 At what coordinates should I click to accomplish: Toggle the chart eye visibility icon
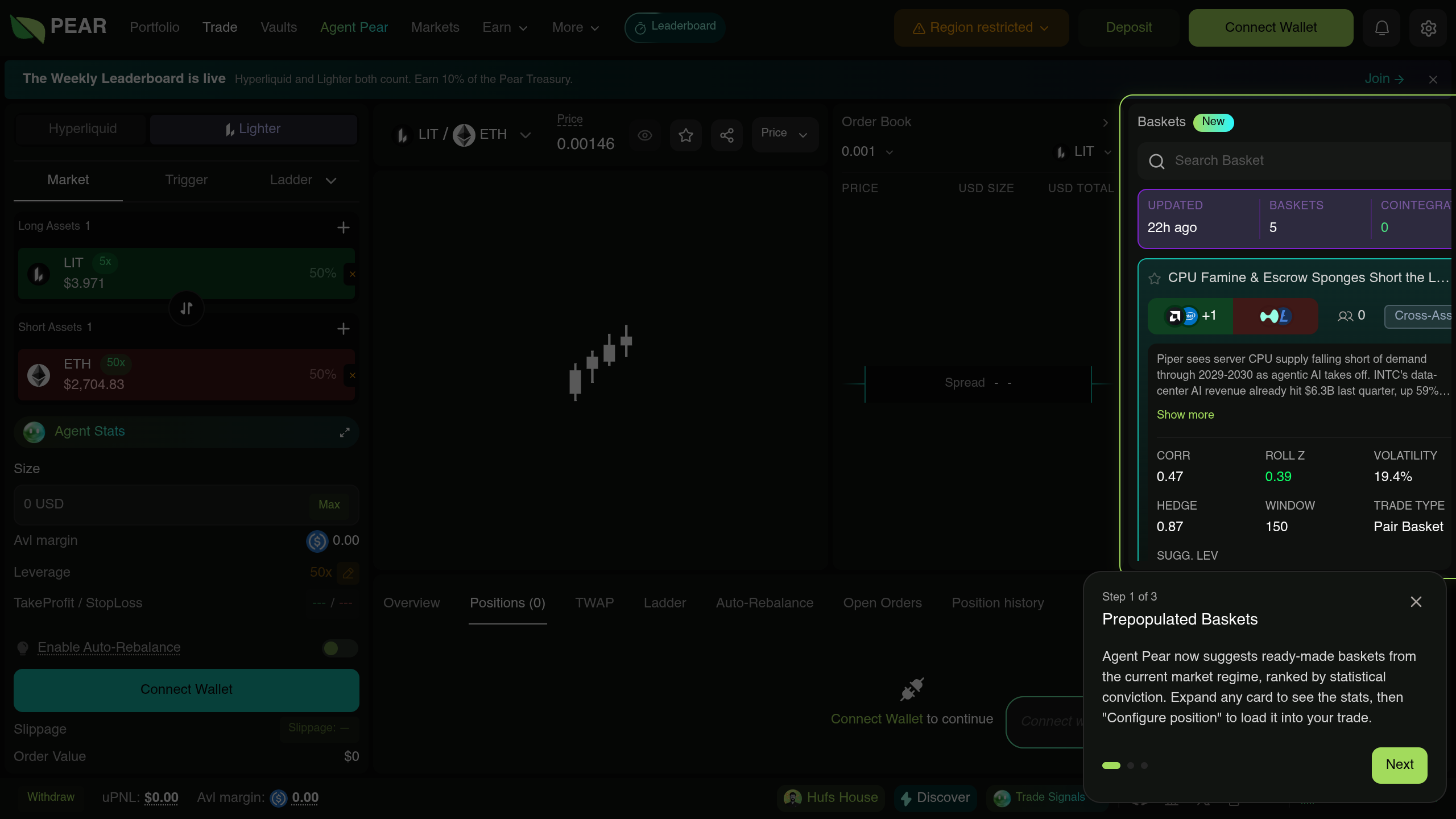pyautogui.click(x=645, y=135)
